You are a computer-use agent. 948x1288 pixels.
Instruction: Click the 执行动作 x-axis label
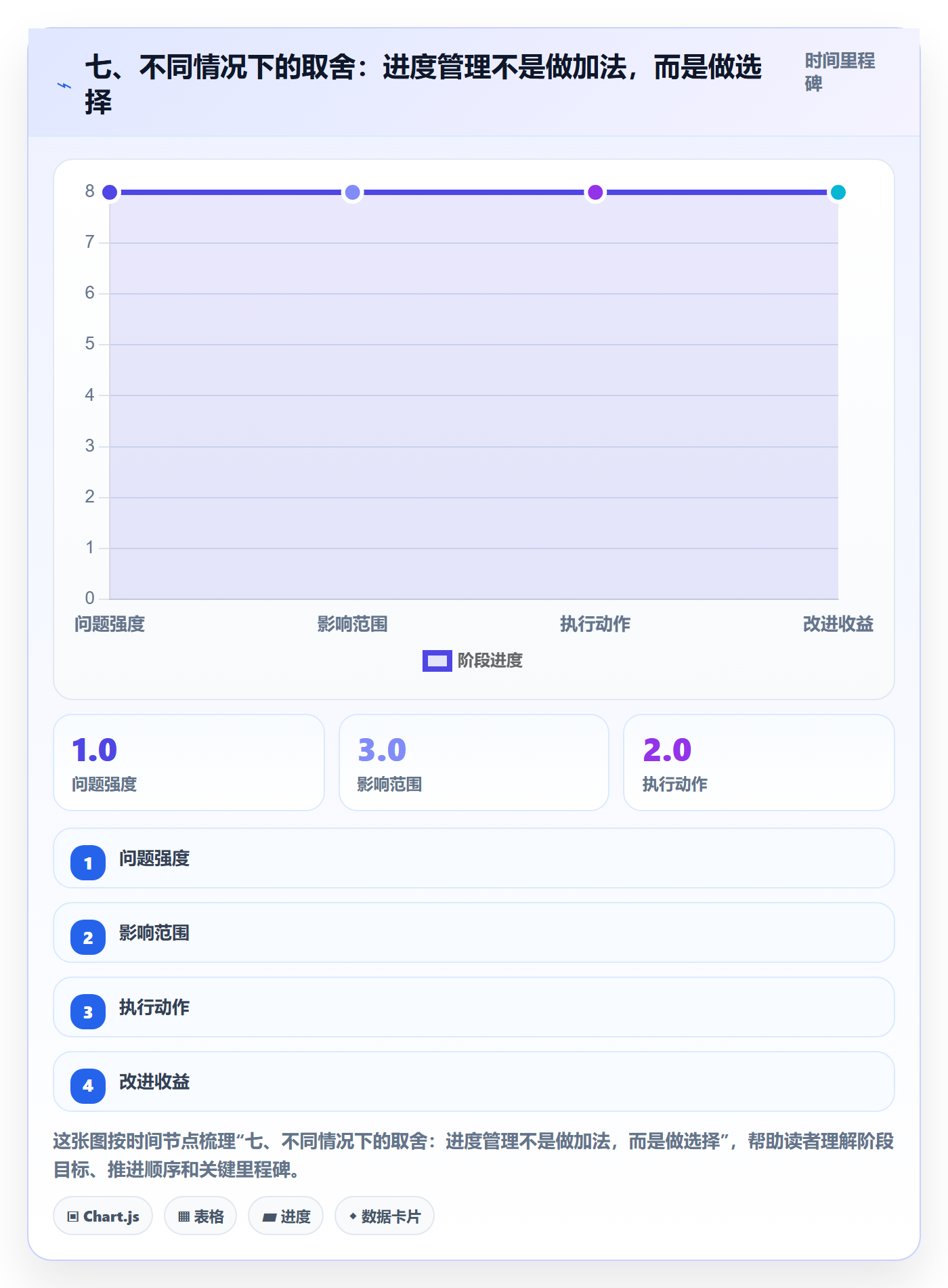(595, 624)
